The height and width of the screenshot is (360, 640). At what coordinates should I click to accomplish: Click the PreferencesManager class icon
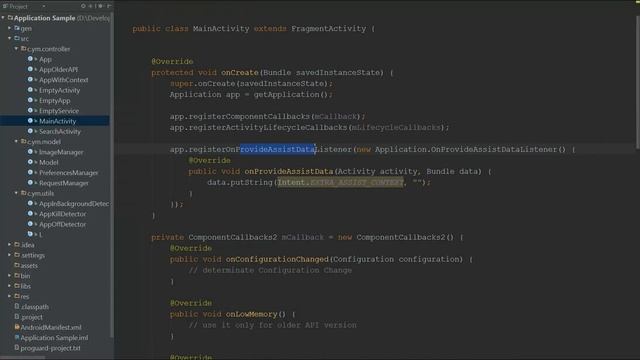pyautogui.click(x=30, y=172)
